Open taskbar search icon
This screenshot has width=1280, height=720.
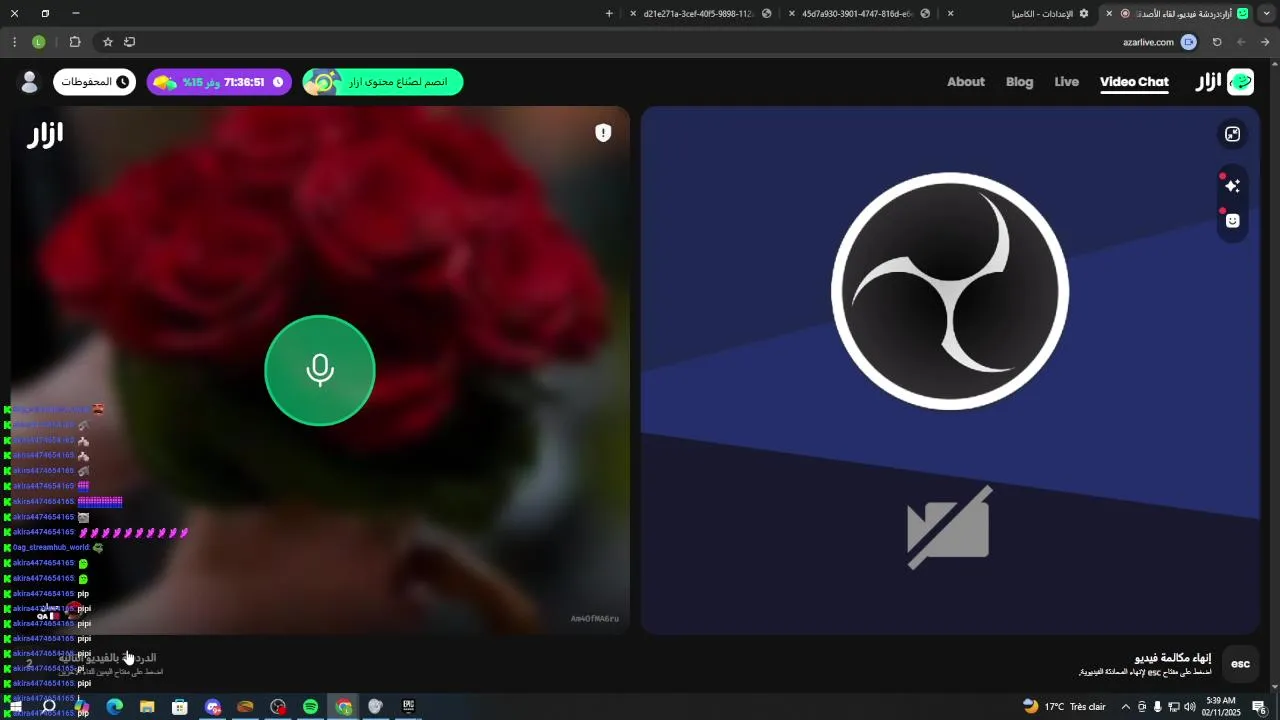(48, 707)
